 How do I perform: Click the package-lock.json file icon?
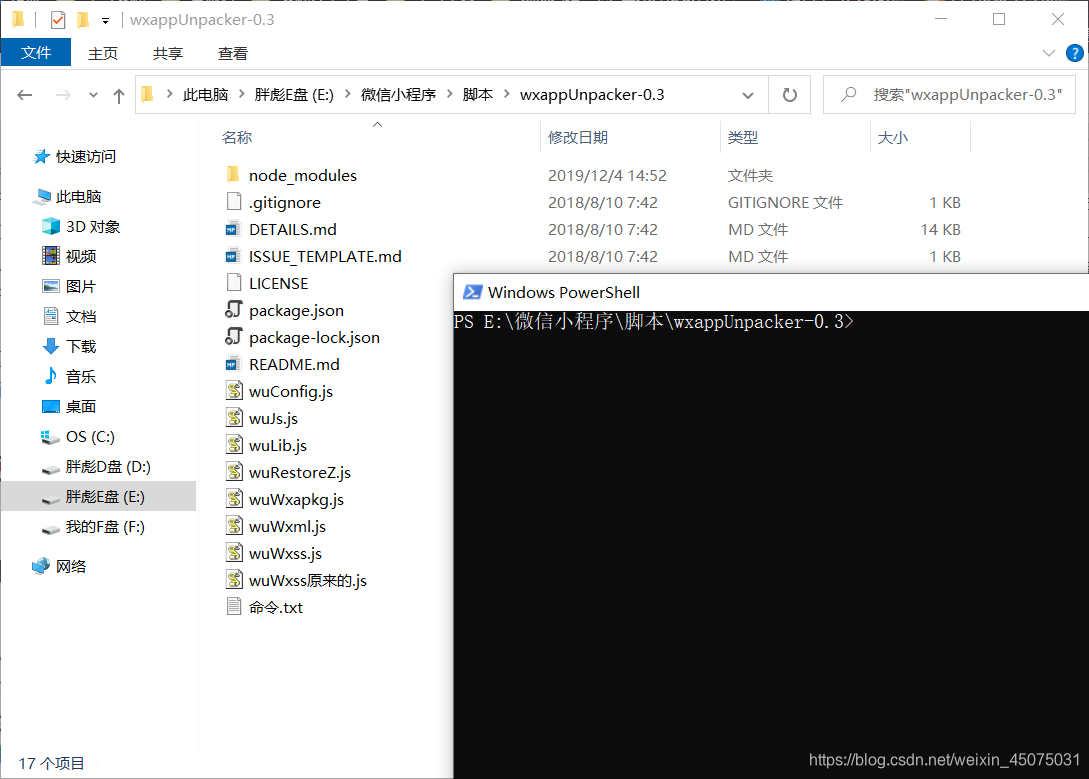(233, 337)
